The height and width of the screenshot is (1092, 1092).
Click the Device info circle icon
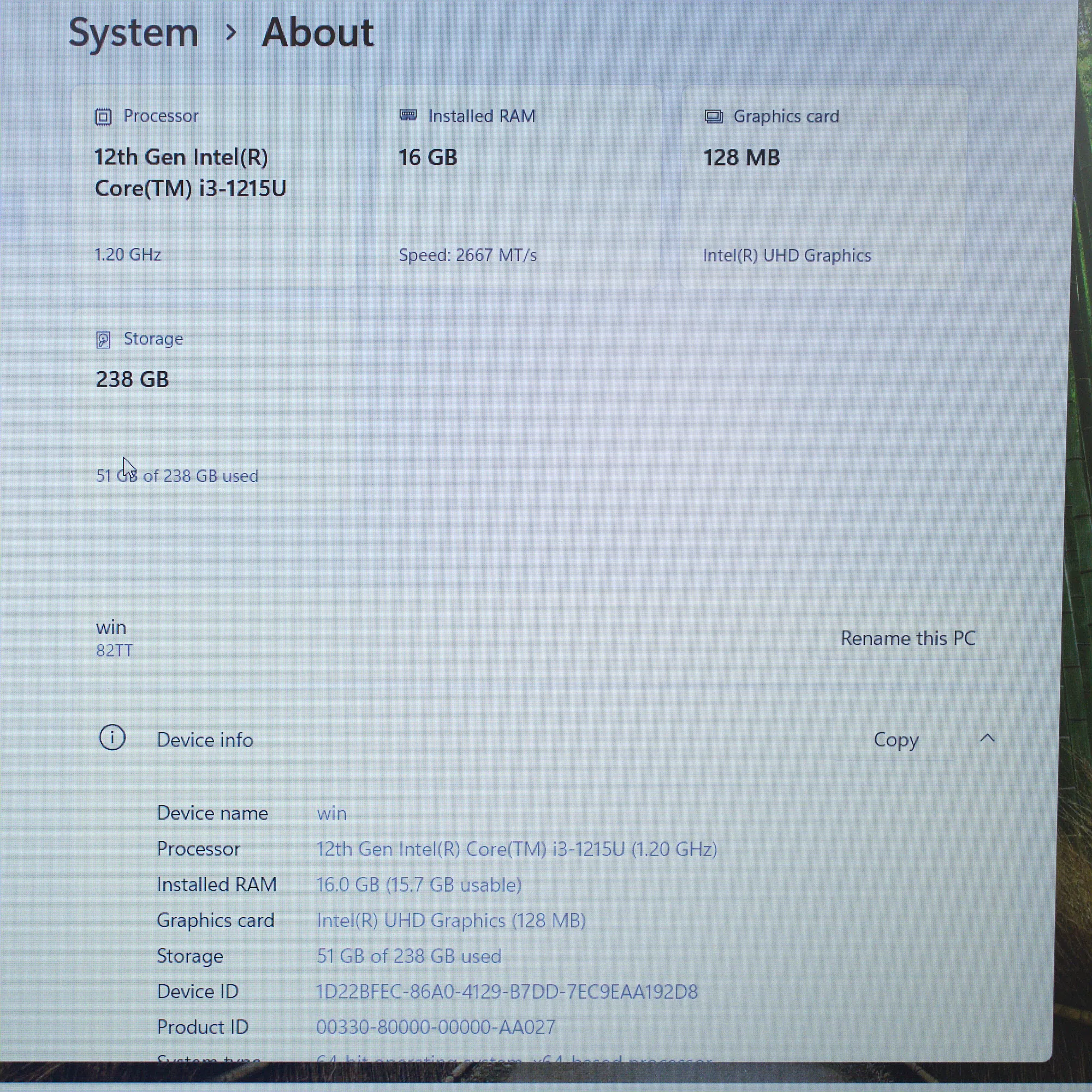pos(112,738)
